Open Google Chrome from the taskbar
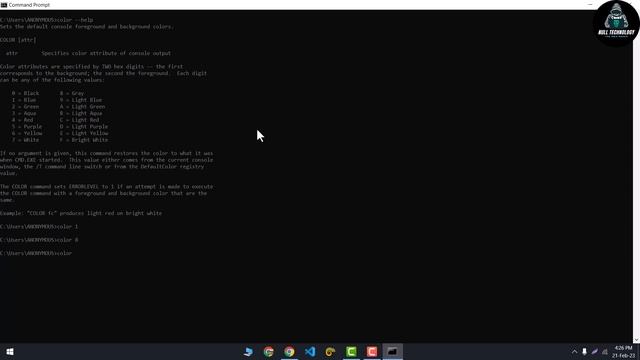Viewport: 640px width, 360px height. click(289, 351)
